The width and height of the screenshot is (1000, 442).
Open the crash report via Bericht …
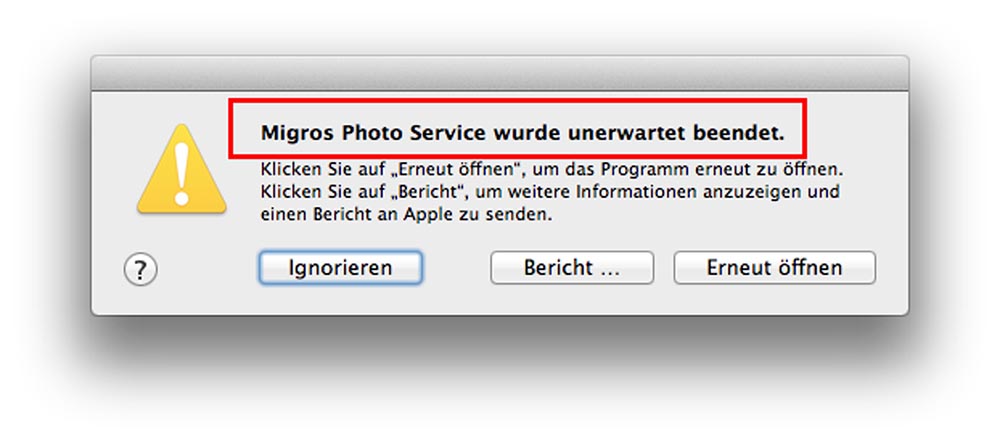tap(572, 267)
